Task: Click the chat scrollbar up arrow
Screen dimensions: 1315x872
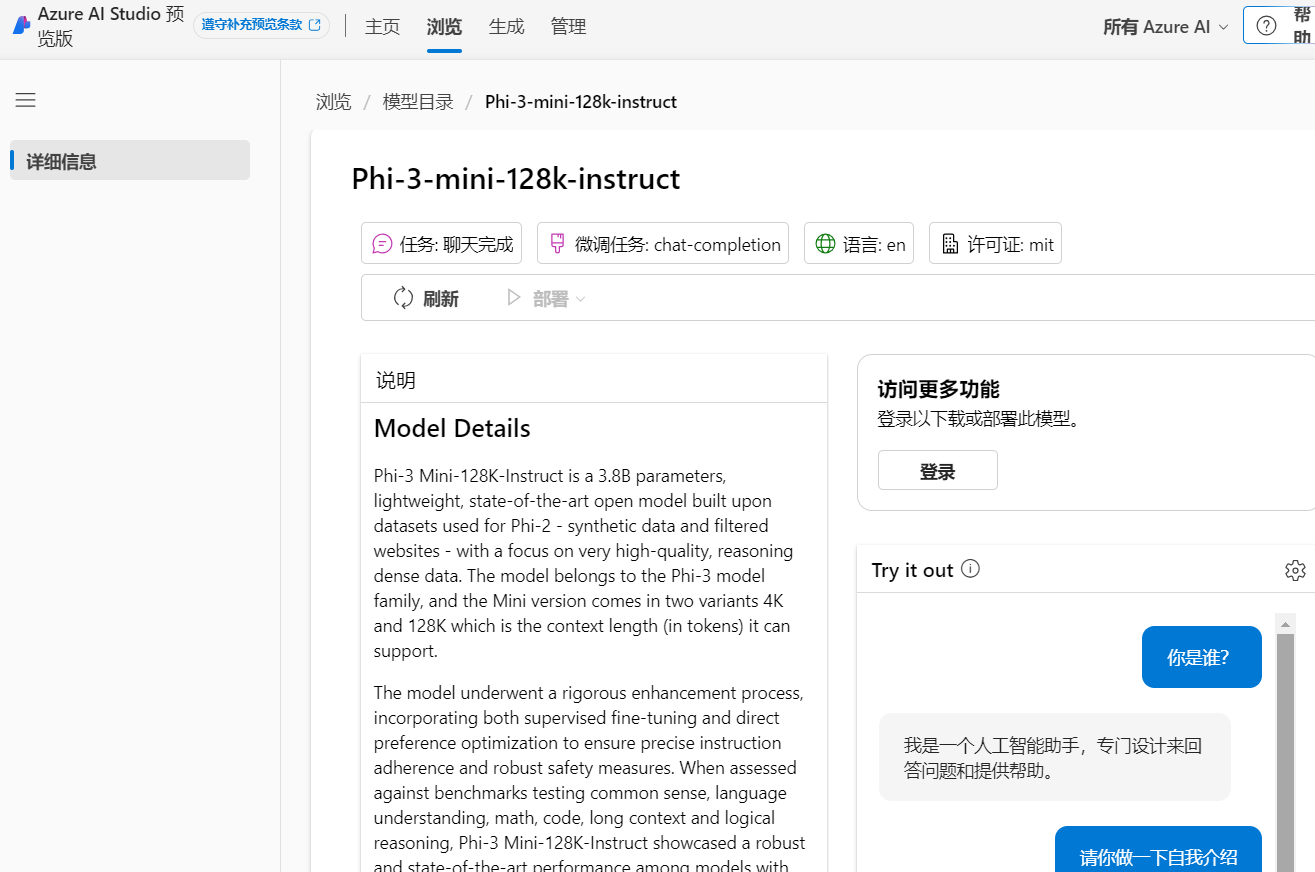Action: 1286,624
